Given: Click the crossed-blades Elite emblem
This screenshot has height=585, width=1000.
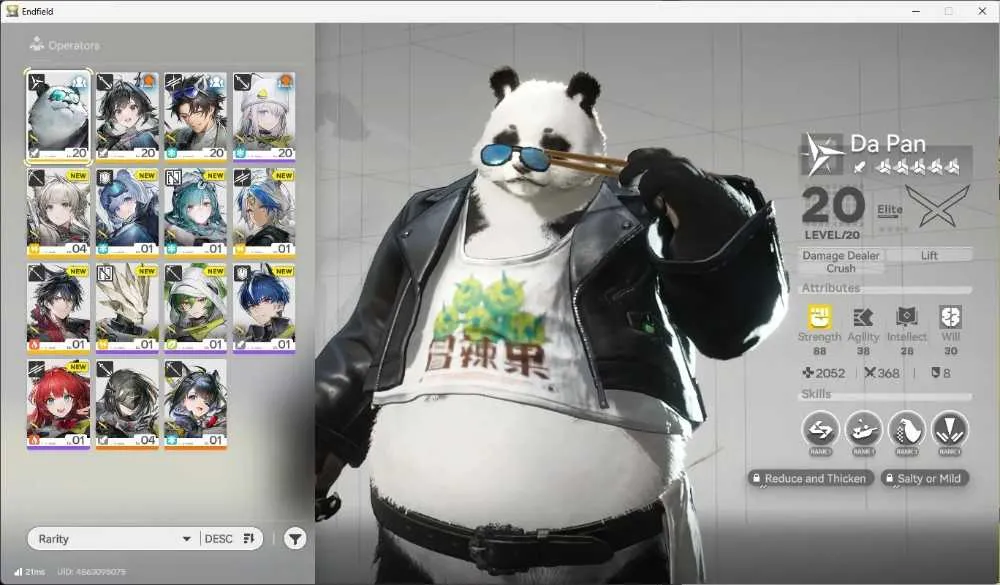Looking at the screenshot, I should click(x=938, y=206).
